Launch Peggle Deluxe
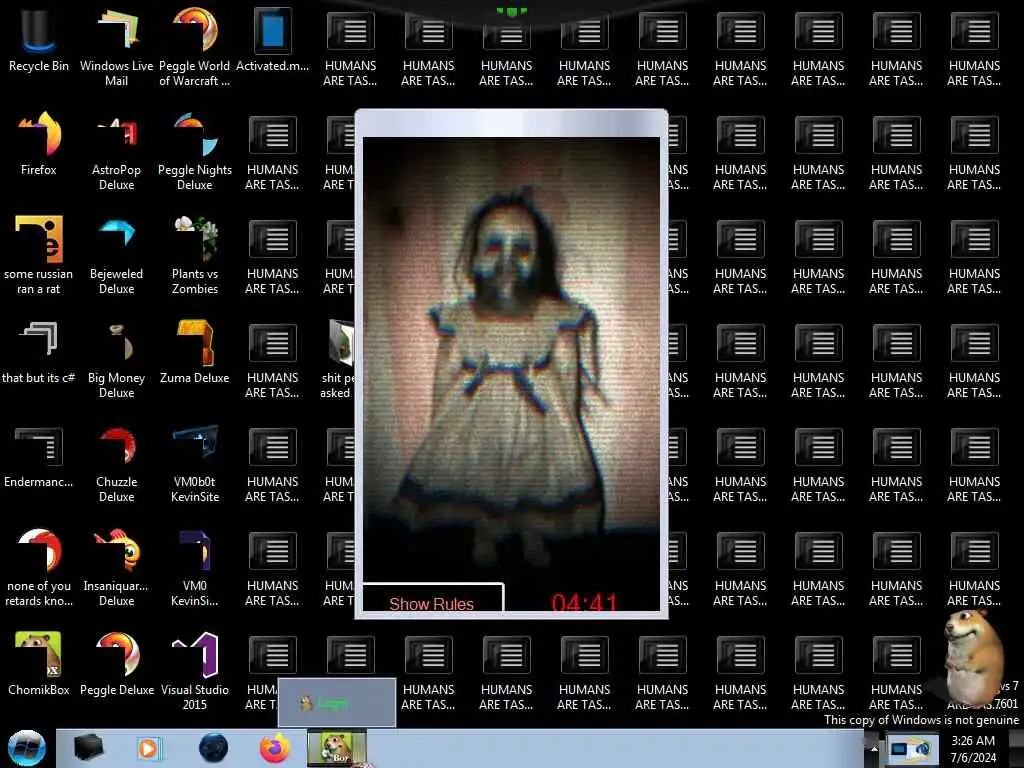Screen dimensions: 1024x768 [x=116, y=664]
